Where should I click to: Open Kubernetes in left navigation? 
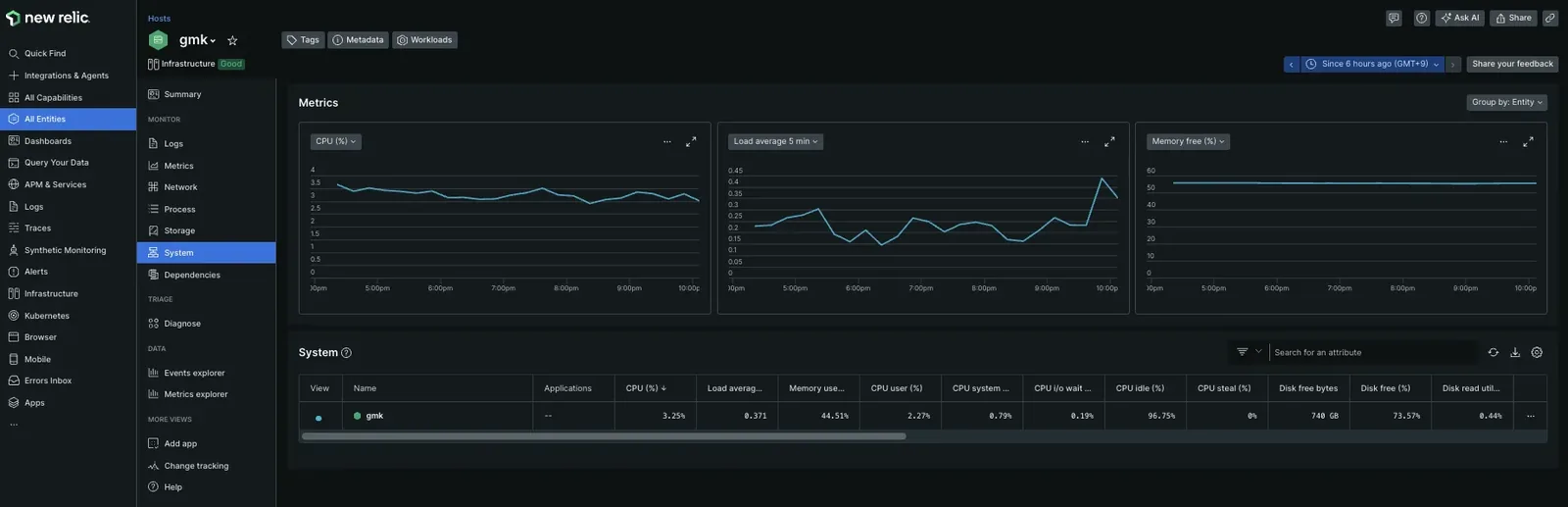47,316
